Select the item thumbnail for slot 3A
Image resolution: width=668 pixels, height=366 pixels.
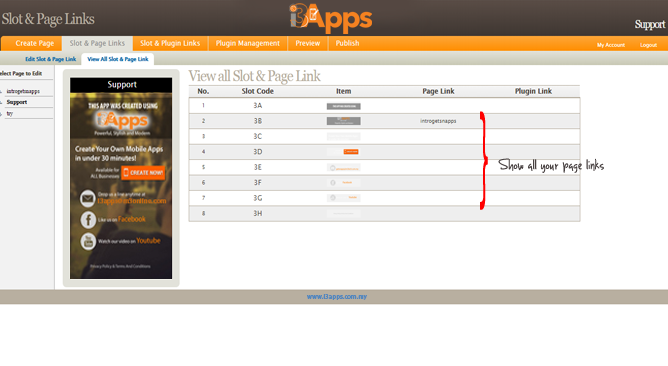tap(343, 106)
